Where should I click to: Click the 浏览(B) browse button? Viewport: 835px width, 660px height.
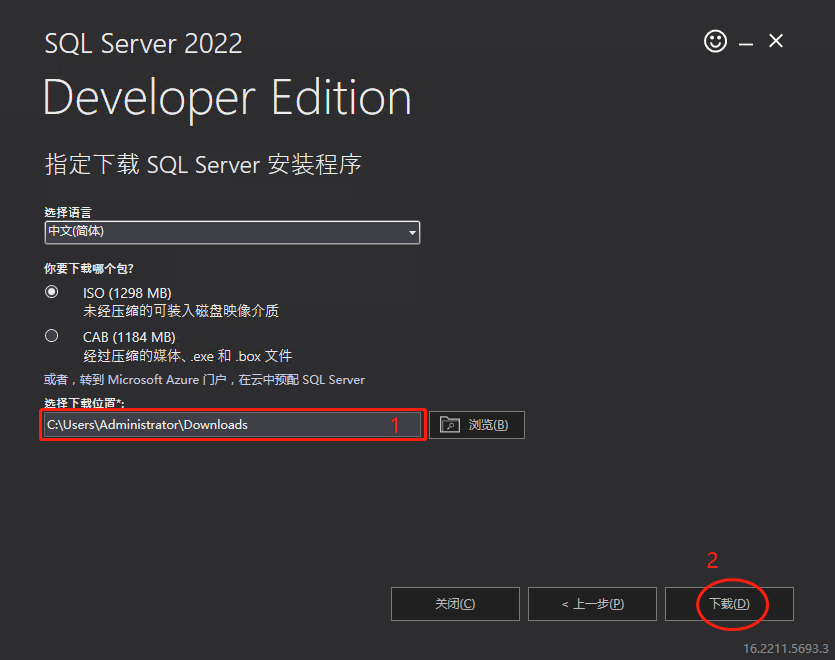click(477, 425)
